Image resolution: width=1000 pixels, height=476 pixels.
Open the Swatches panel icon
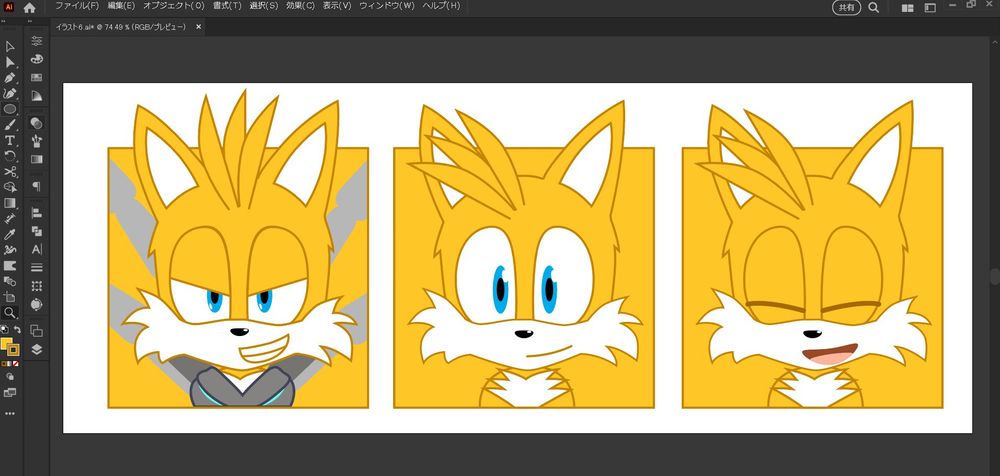tap(36, 77)
